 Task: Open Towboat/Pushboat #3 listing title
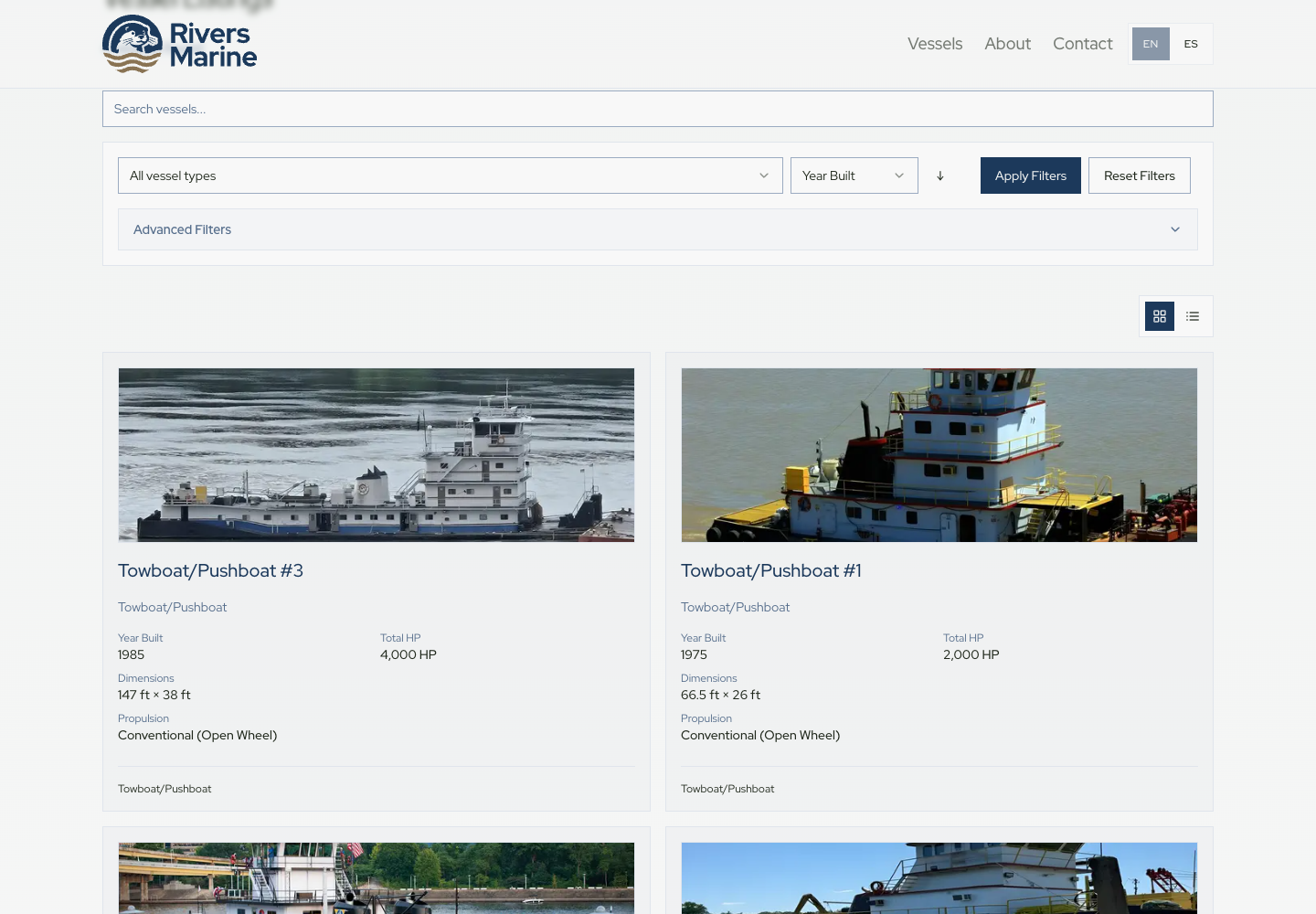coord(210,571)
